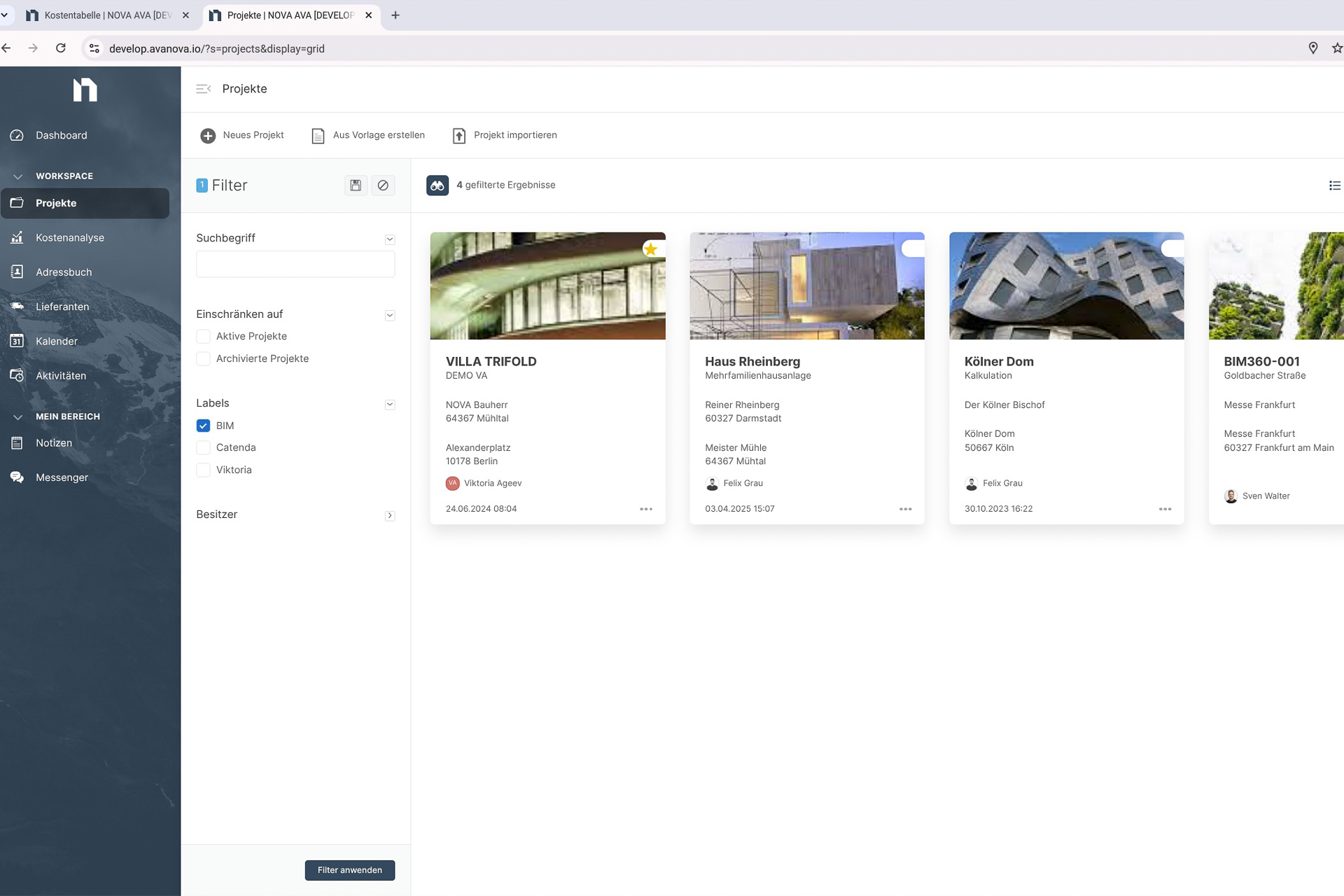Unfavorite the VILLA TRIFOLD project star
Screen dimensions: 1344x896
(x=650, y=249)
